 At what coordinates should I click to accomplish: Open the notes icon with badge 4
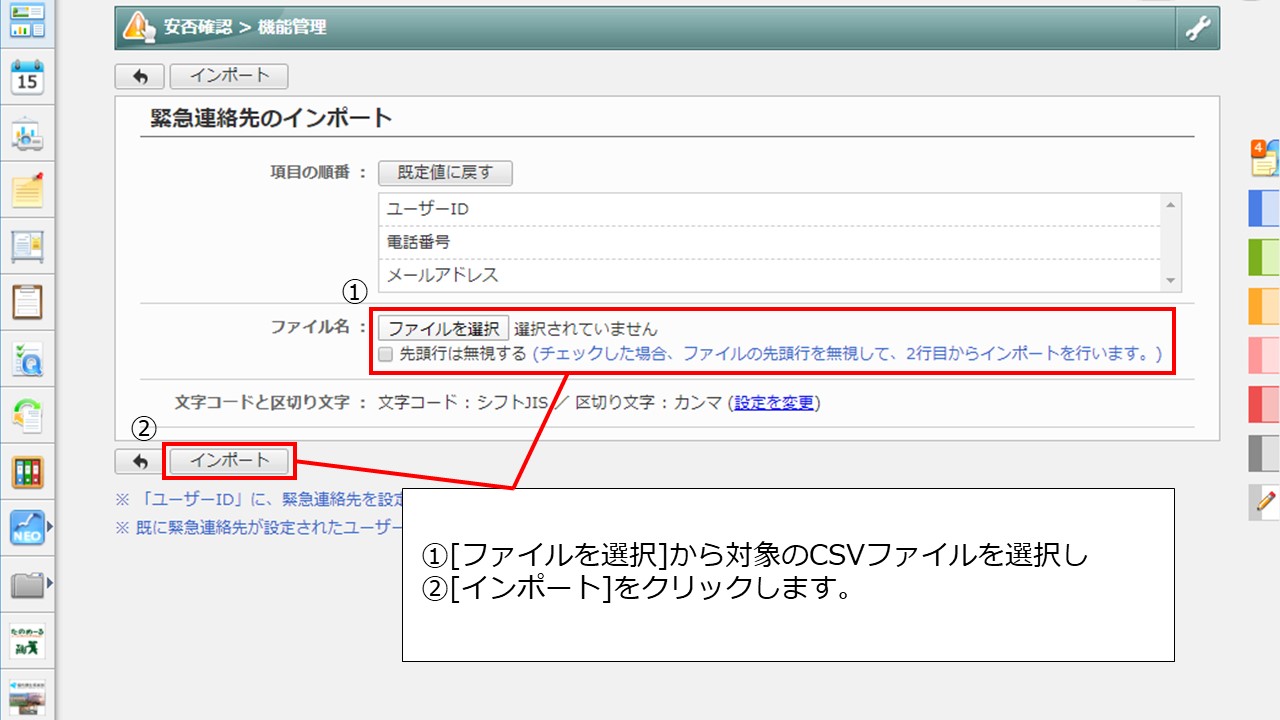[x=1264, y=158]
